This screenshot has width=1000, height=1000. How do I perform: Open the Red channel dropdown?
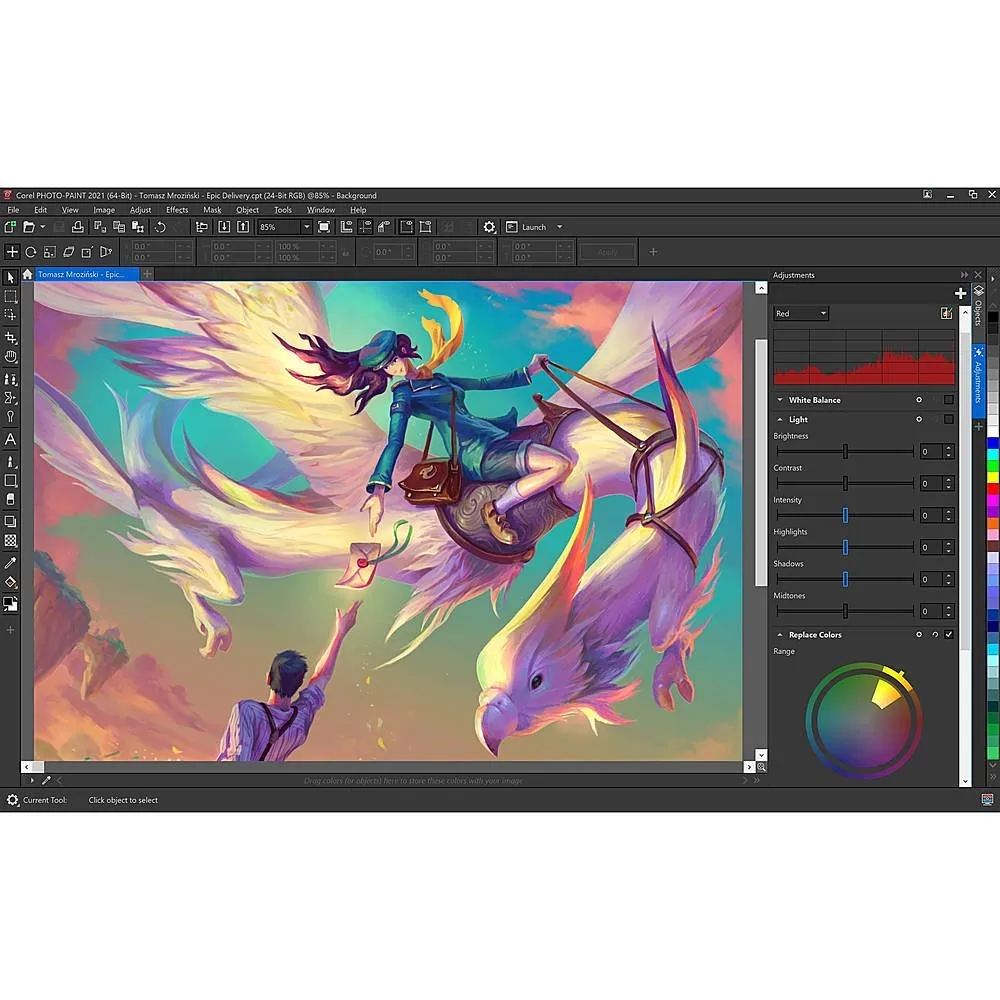801,313
